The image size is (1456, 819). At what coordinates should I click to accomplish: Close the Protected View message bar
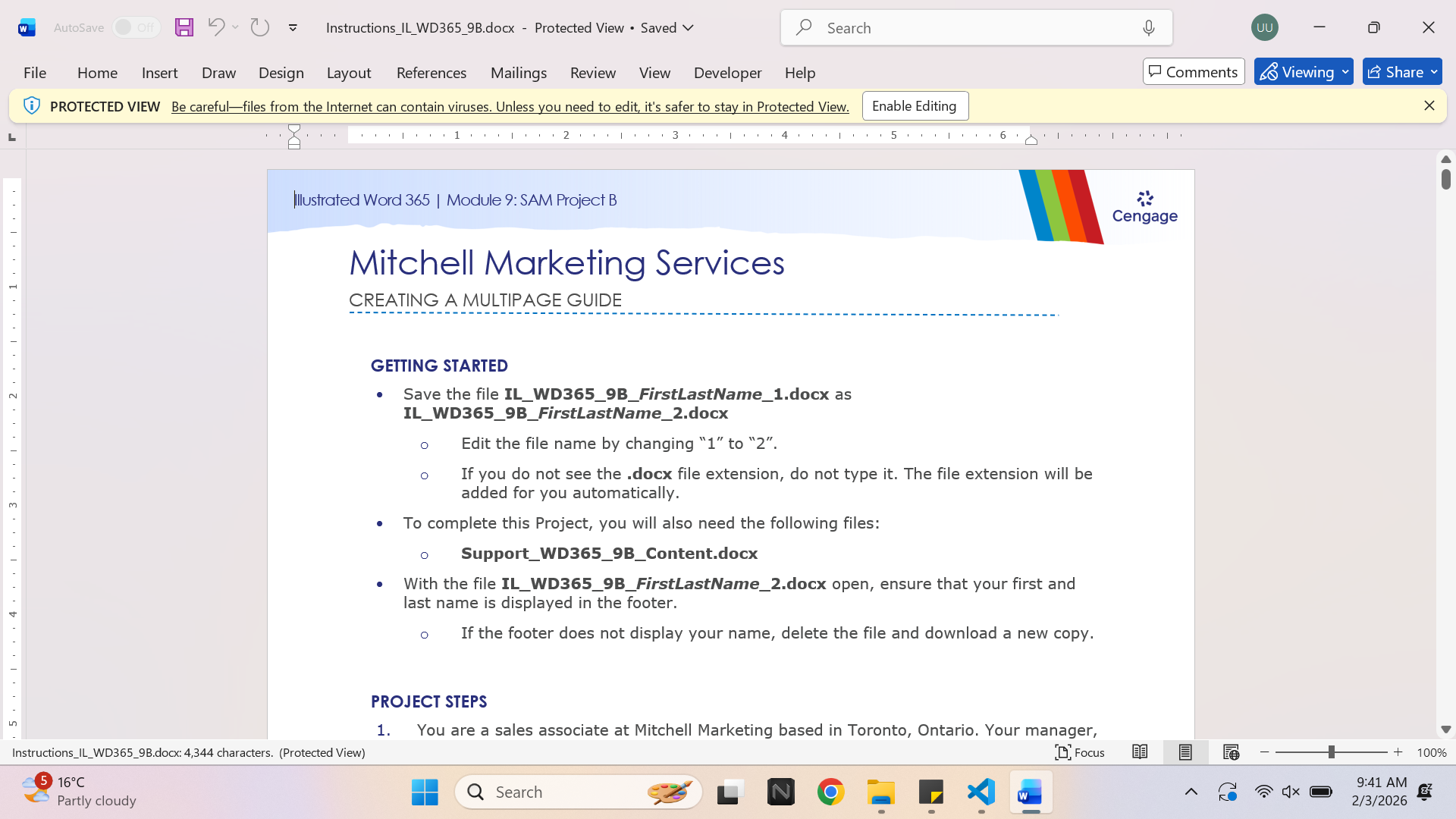pyautogui.click(x=1429, y=106)
